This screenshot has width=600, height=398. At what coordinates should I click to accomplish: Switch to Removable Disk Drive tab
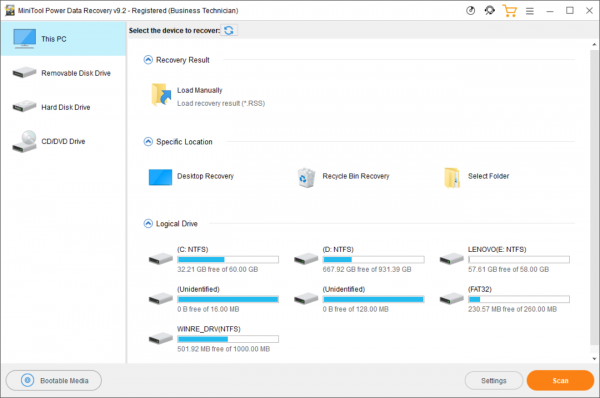click(64, 73)
